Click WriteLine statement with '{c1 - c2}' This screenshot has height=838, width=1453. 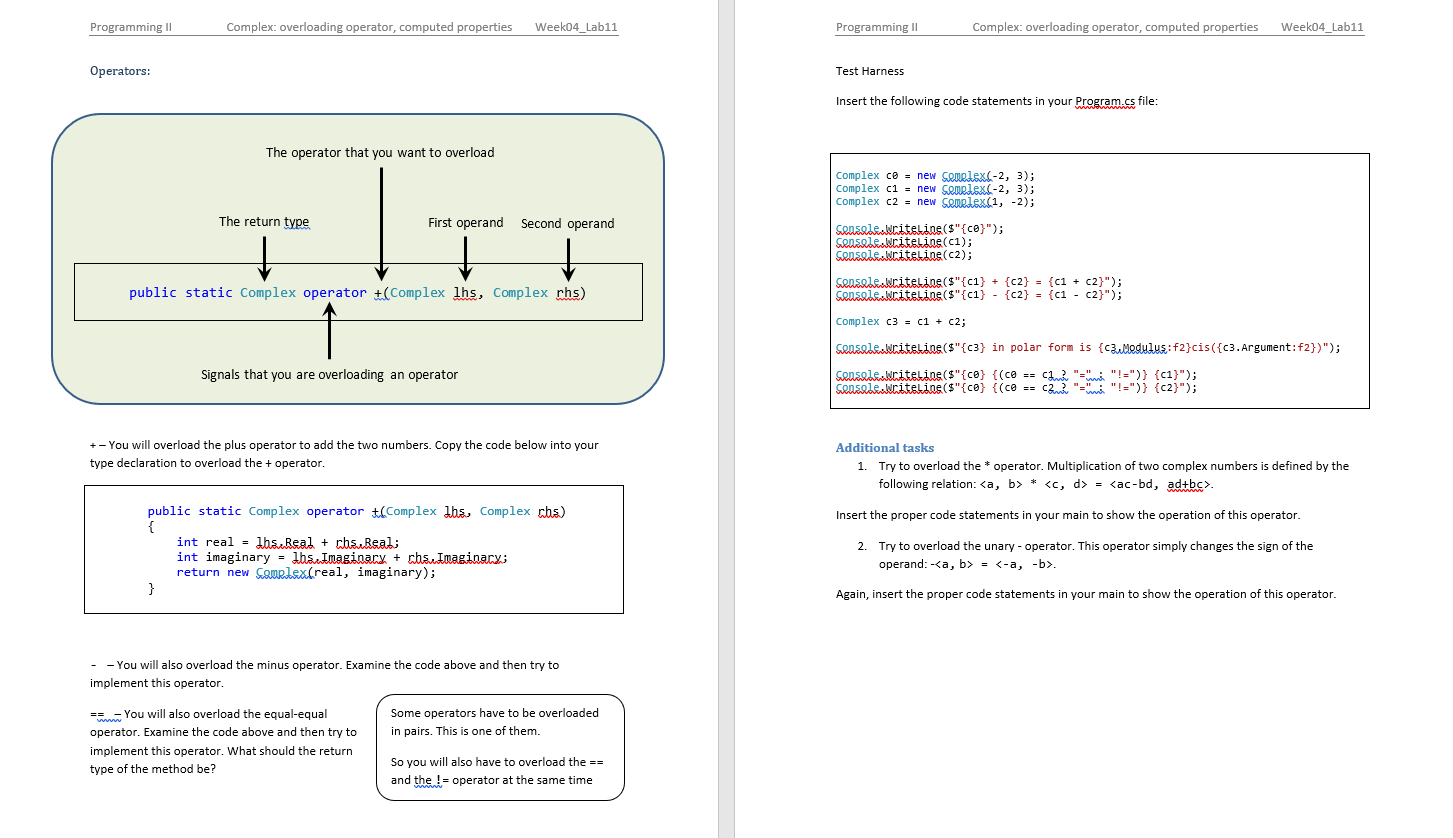979,294
